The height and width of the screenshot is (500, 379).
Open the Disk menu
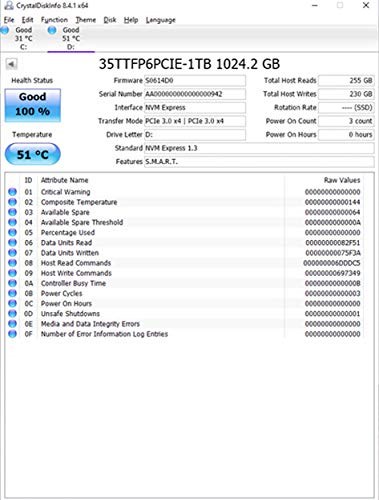(x=110, y=20)
